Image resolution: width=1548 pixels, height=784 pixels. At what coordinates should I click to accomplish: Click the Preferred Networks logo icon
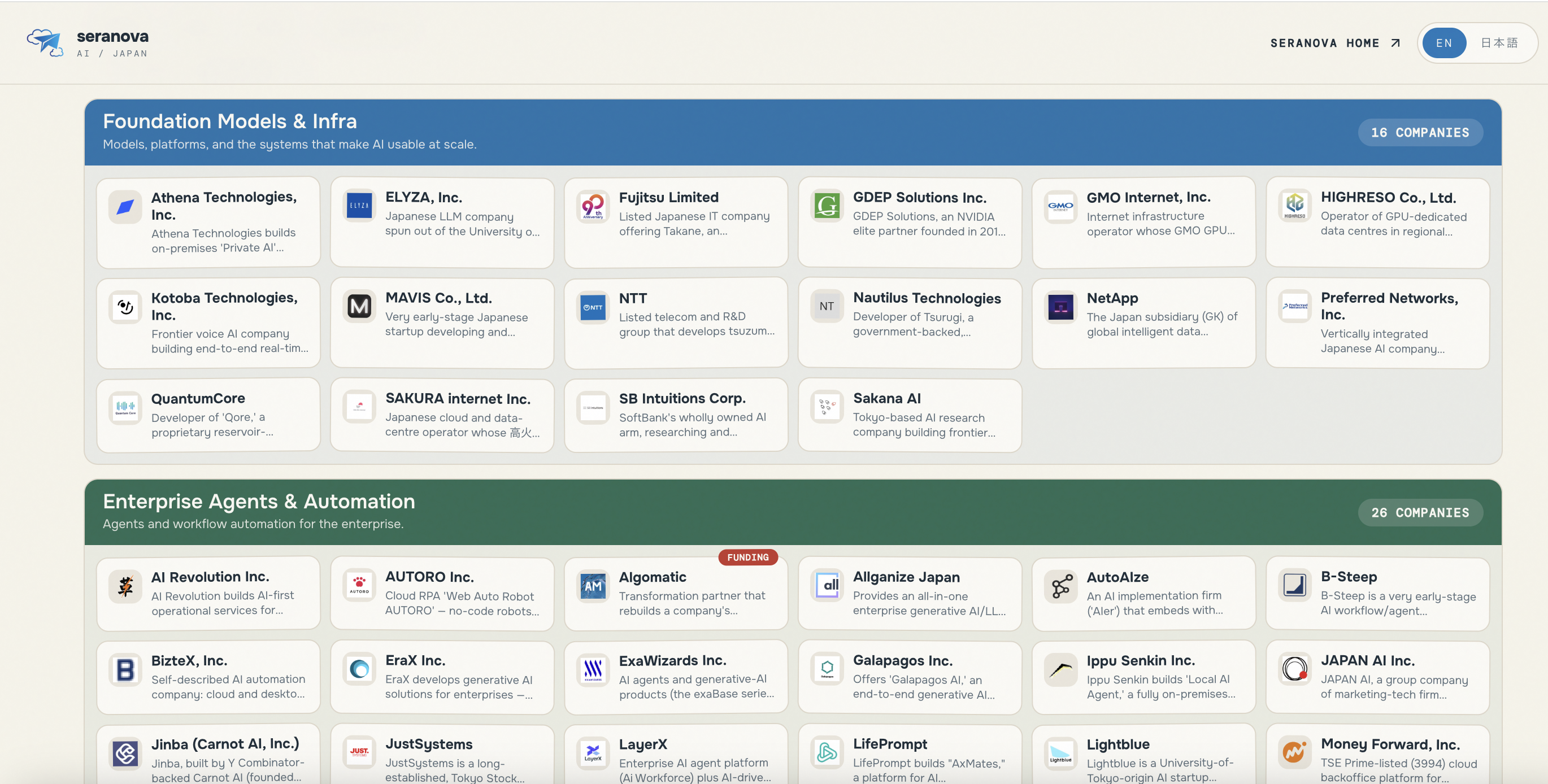[x=1295, y=307]
